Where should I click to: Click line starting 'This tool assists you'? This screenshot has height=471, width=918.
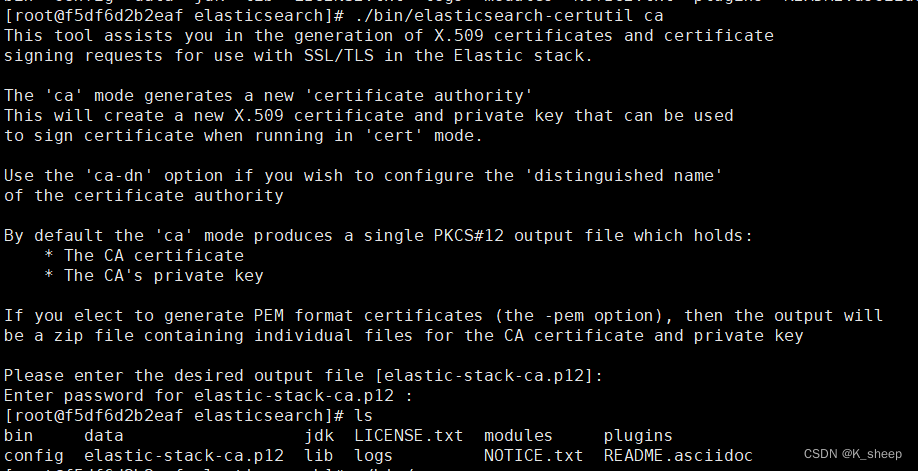coord(389,36)
